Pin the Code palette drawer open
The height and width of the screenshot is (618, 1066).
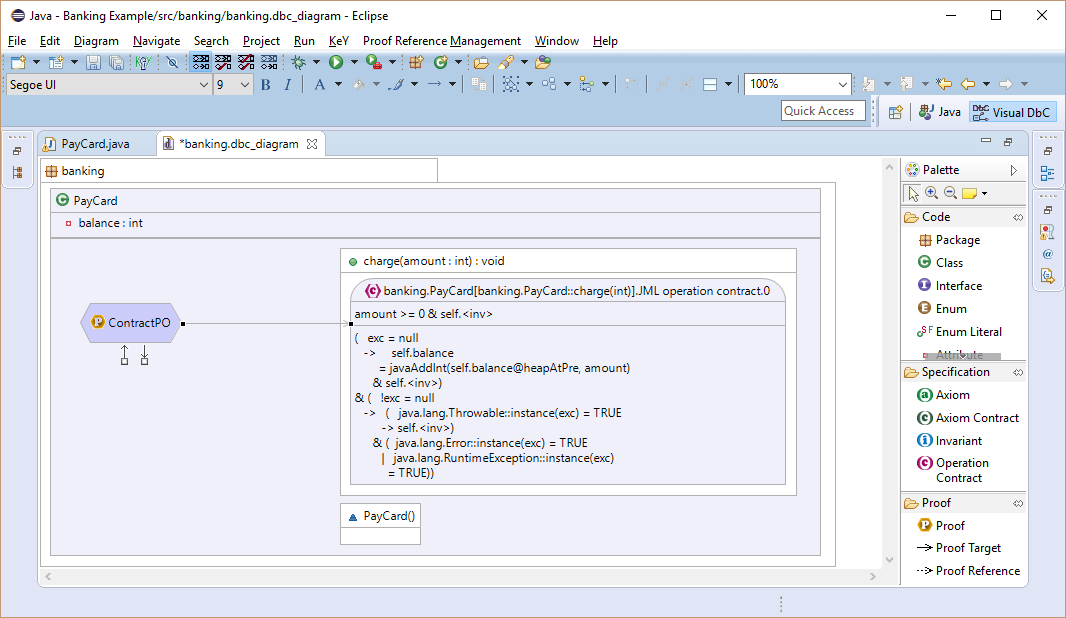[x=1018, y=218]
